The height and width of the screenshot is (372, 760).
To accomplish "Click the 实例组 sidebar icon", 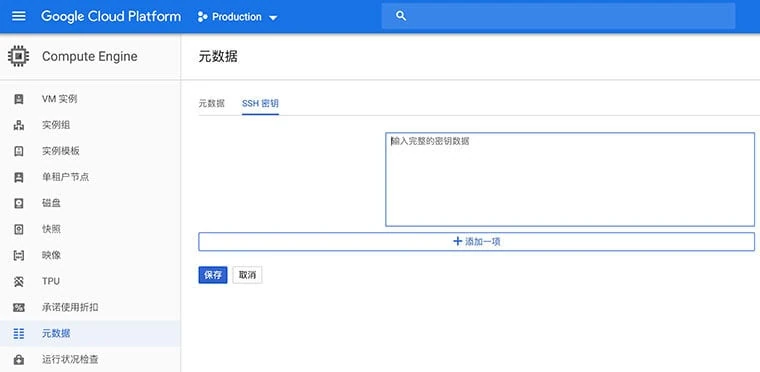I will click(19, 126).
